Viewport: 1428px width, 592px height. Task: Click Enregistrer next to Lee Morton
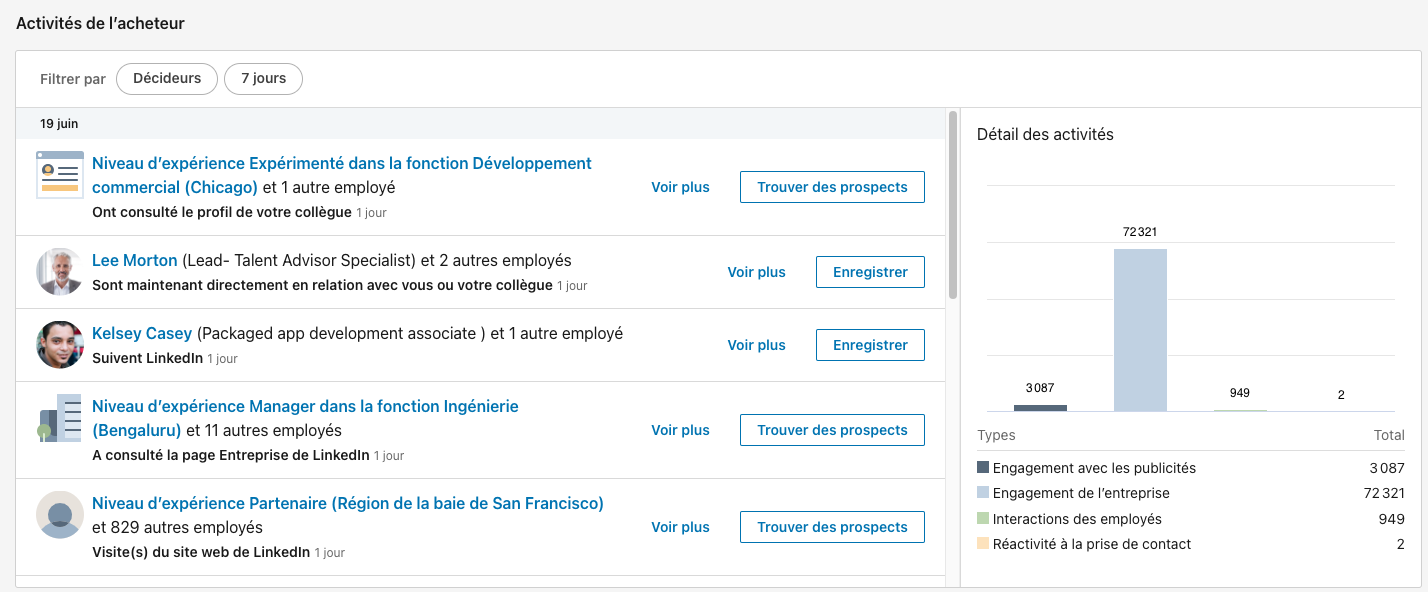(x=870, y=272)
